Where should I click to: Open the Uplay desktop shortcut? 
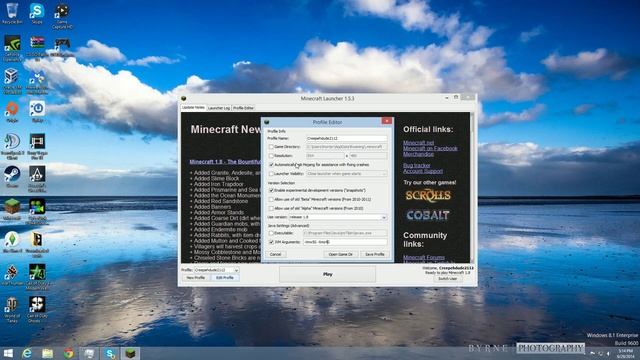click(x=37, y=111)
